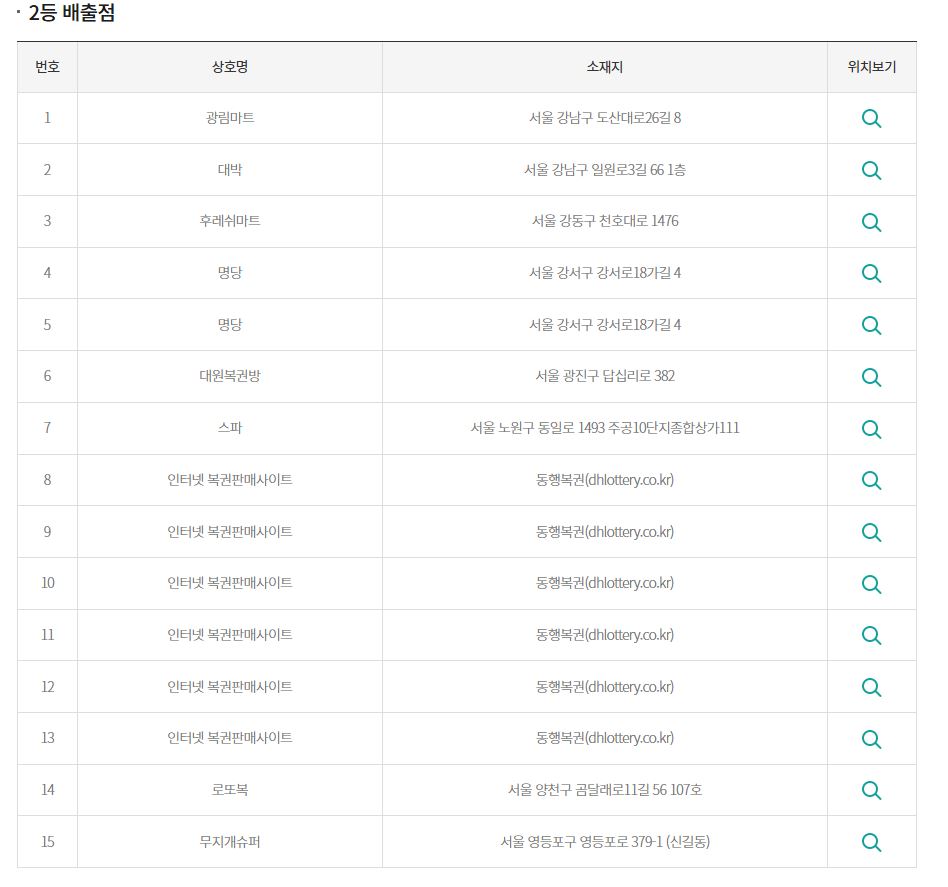Click magnifier icon in row number 13

click(871, 739)
